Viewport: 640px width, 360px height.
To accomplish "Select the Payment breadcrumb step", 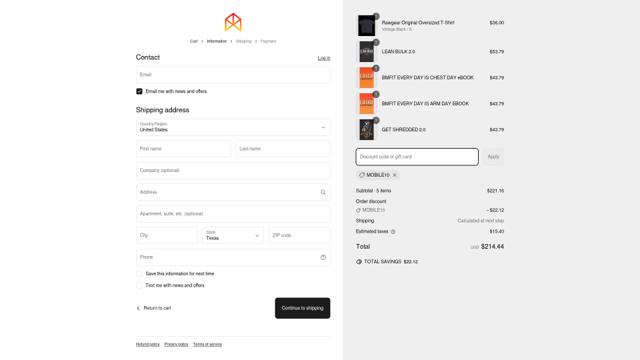I will pyautogui.click(x=268, y=41).
